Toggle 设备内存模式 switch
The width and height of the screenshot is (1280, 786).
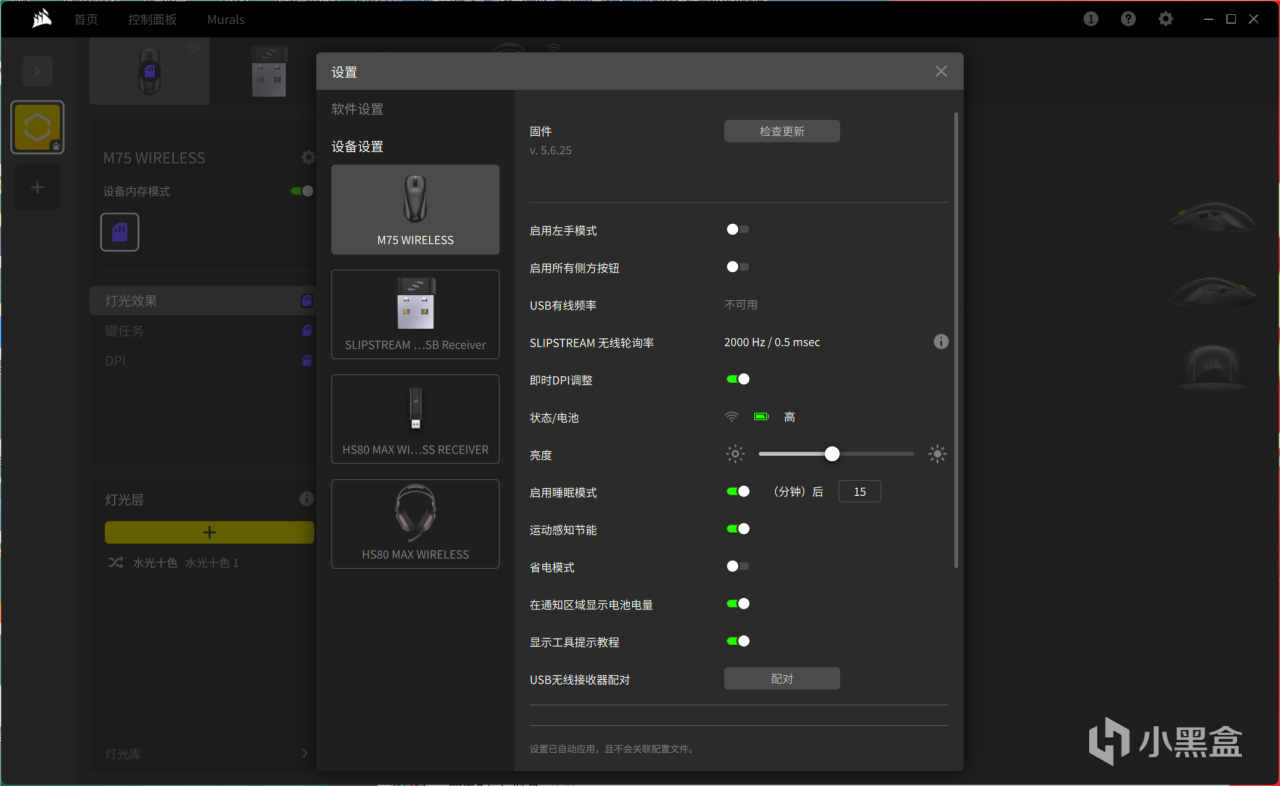point(302,191)
